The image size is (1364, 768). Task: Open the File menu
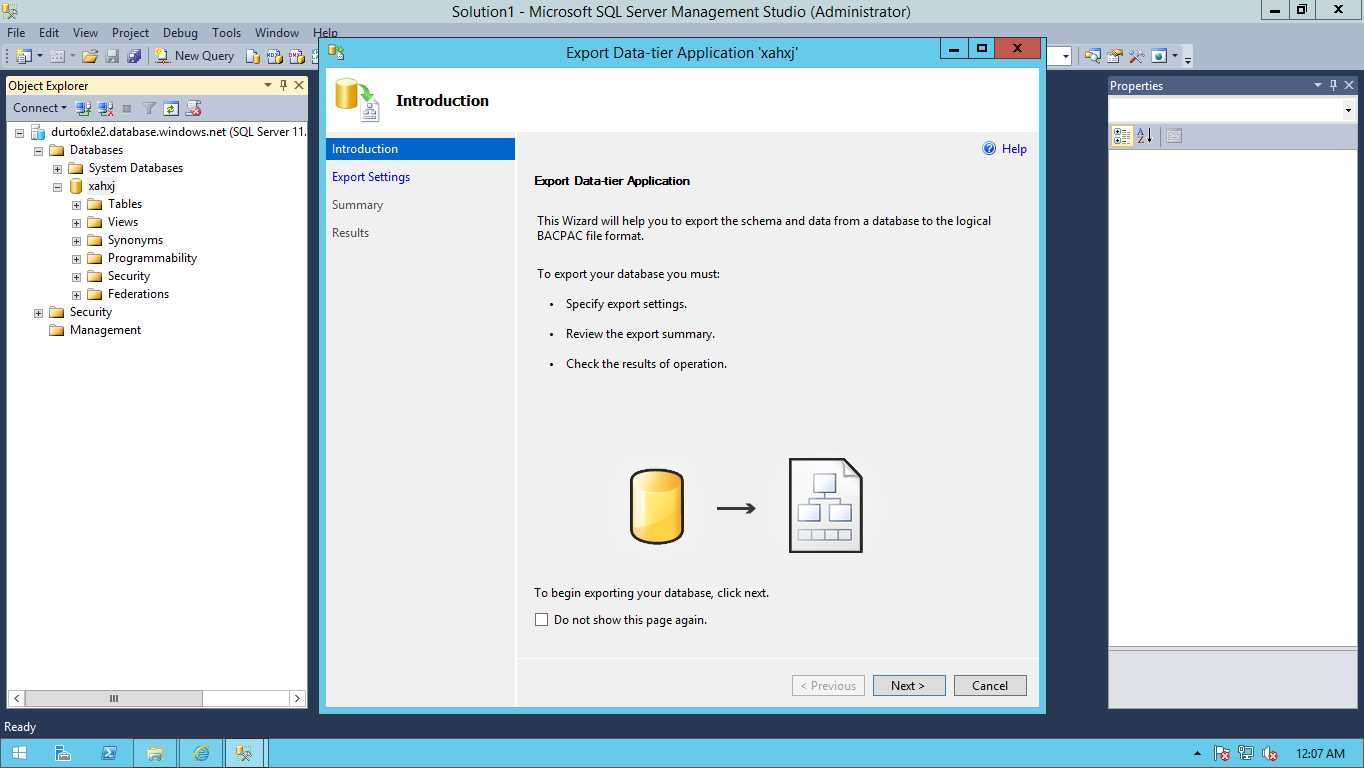16,33
